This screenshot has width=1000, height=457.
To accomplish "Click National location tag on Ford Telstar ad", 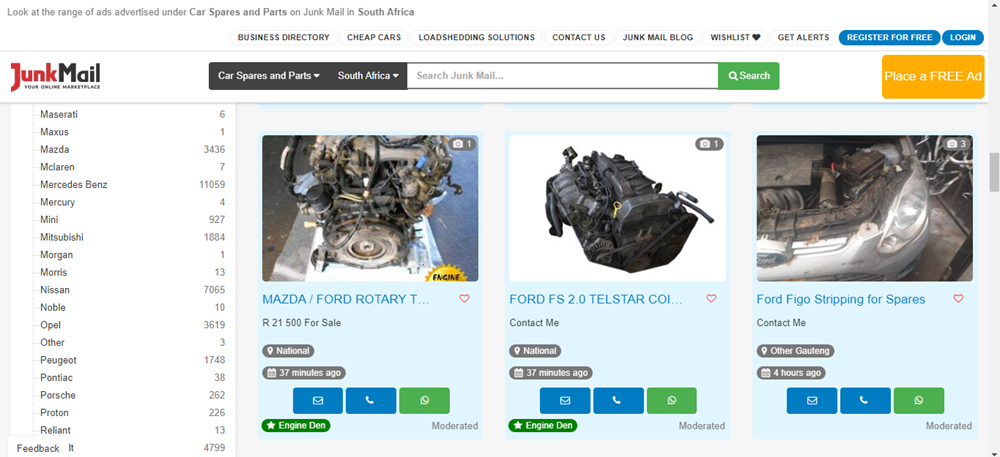I will [x=535, y=351].
